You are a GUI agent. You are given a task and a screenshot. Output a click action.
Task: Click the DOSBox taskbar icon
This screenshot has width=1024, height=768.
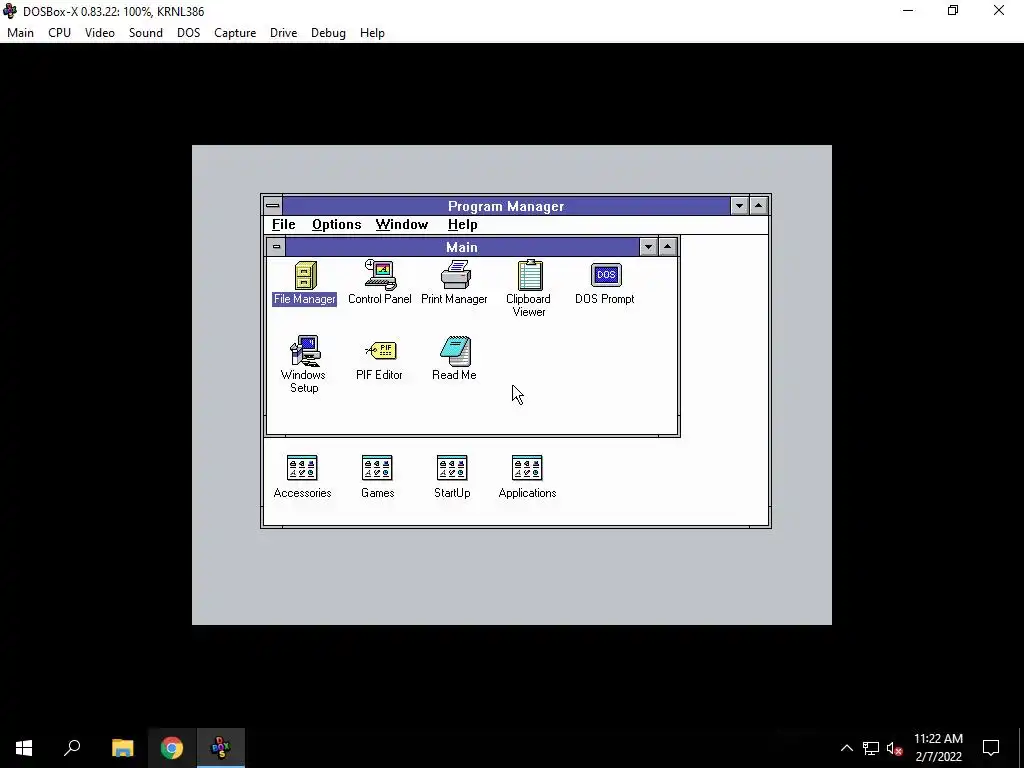(221, 748)
